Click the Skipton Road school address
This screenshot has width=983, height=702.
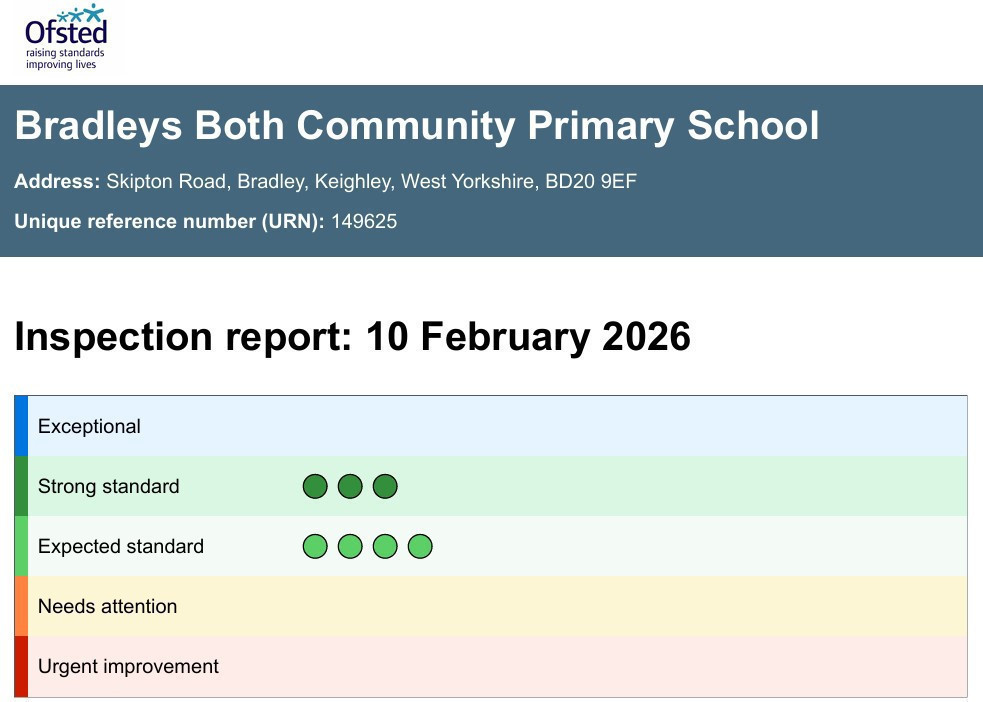(x=371, y=182)
